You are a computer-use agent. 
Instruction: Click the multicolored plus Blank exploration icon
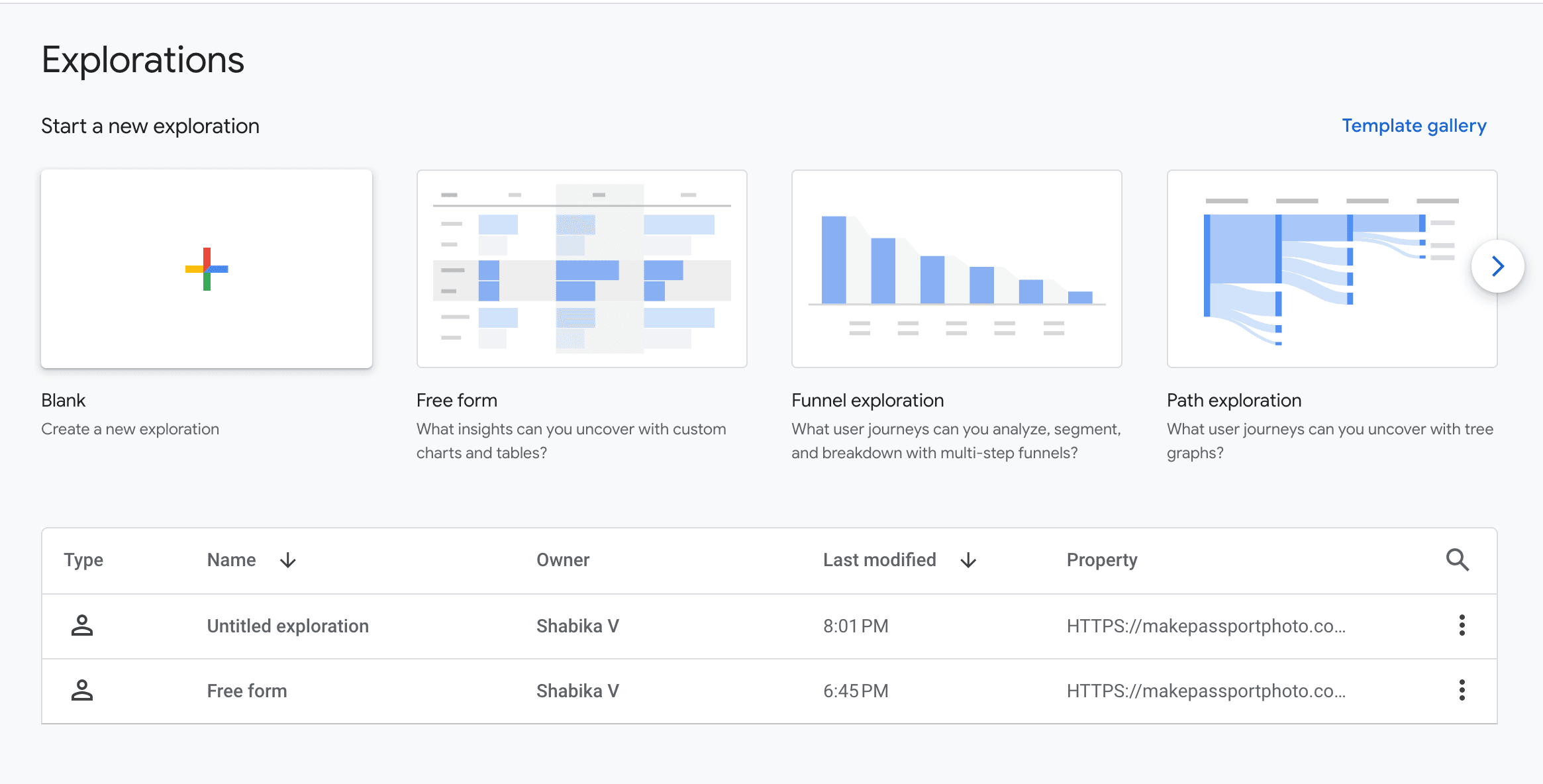(207, 269)
